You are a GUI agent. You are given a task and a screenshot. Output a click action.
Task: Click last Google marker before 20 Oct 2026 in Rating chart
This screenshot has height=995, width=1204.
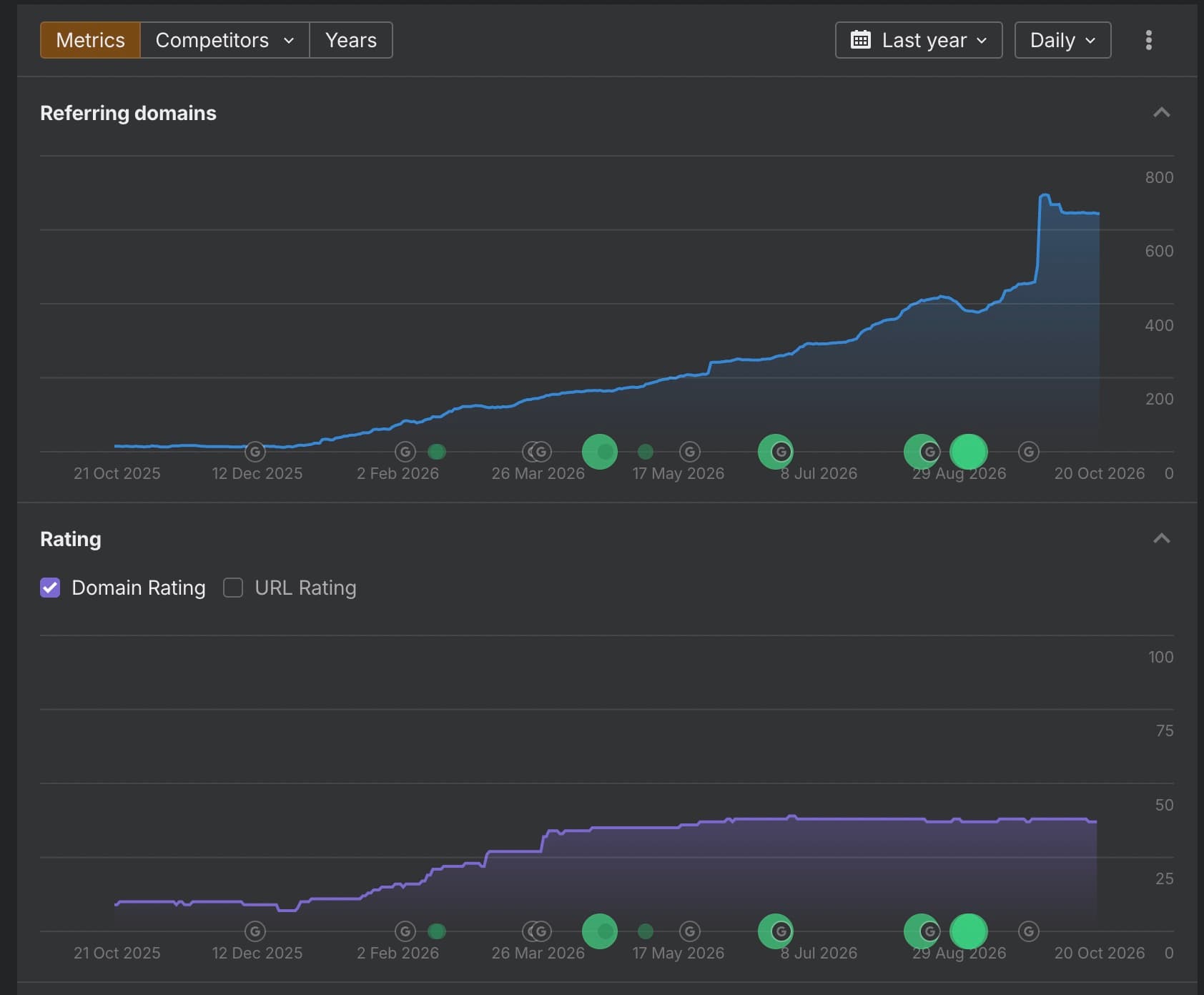pyautogui.click(x=1029, y=931)
